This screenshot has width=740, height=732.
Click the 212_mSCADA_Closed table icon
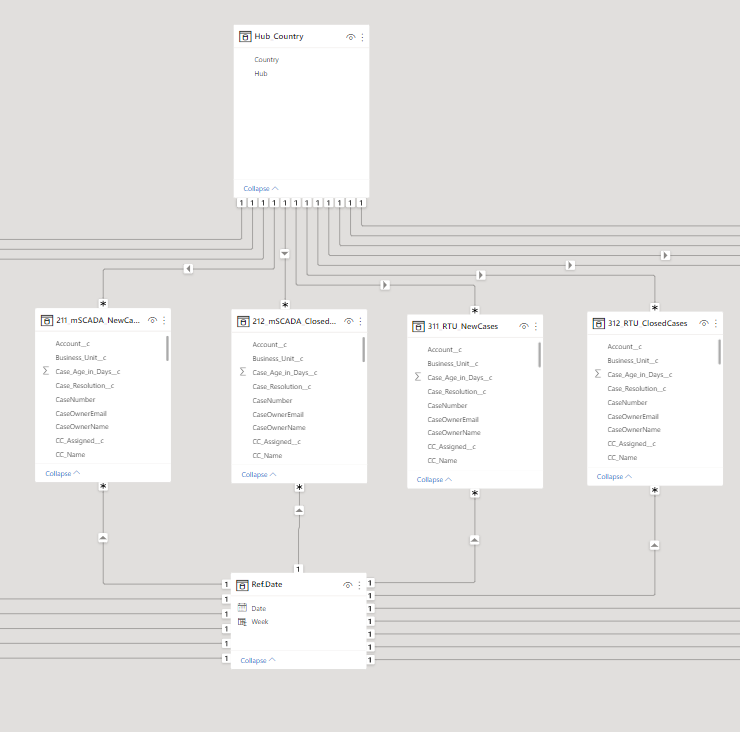coord(243,321)
